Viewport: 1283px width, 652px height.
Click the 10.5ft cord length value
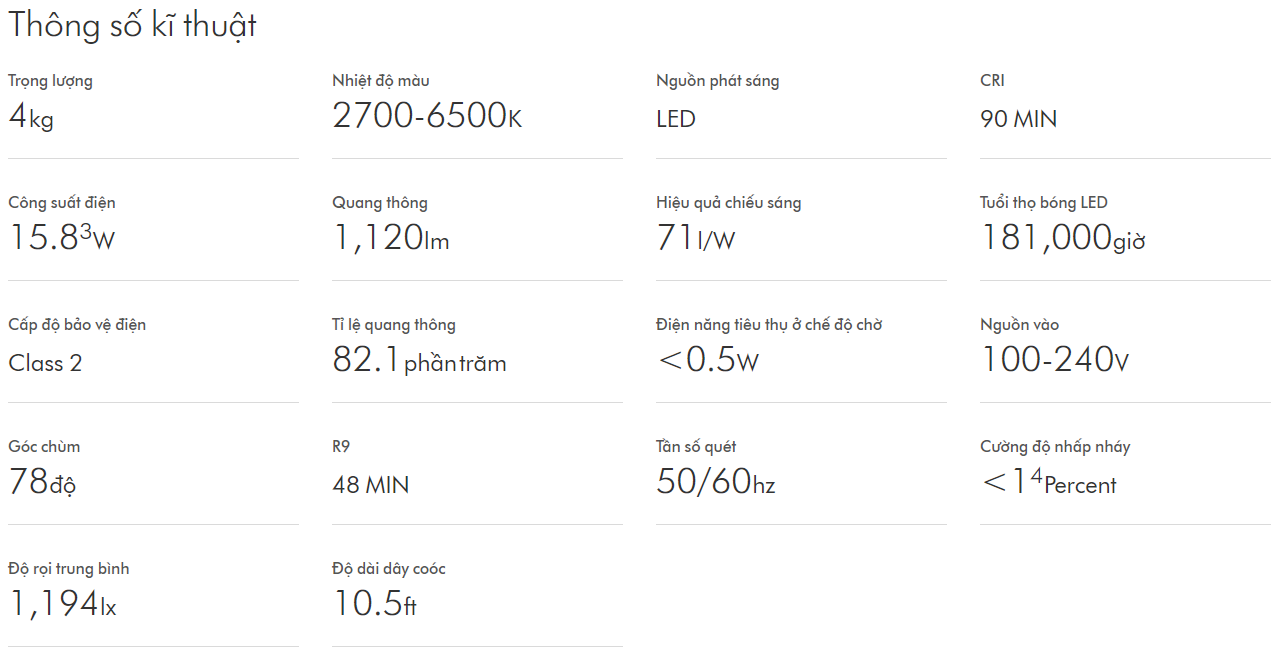(x=374, y=605)
